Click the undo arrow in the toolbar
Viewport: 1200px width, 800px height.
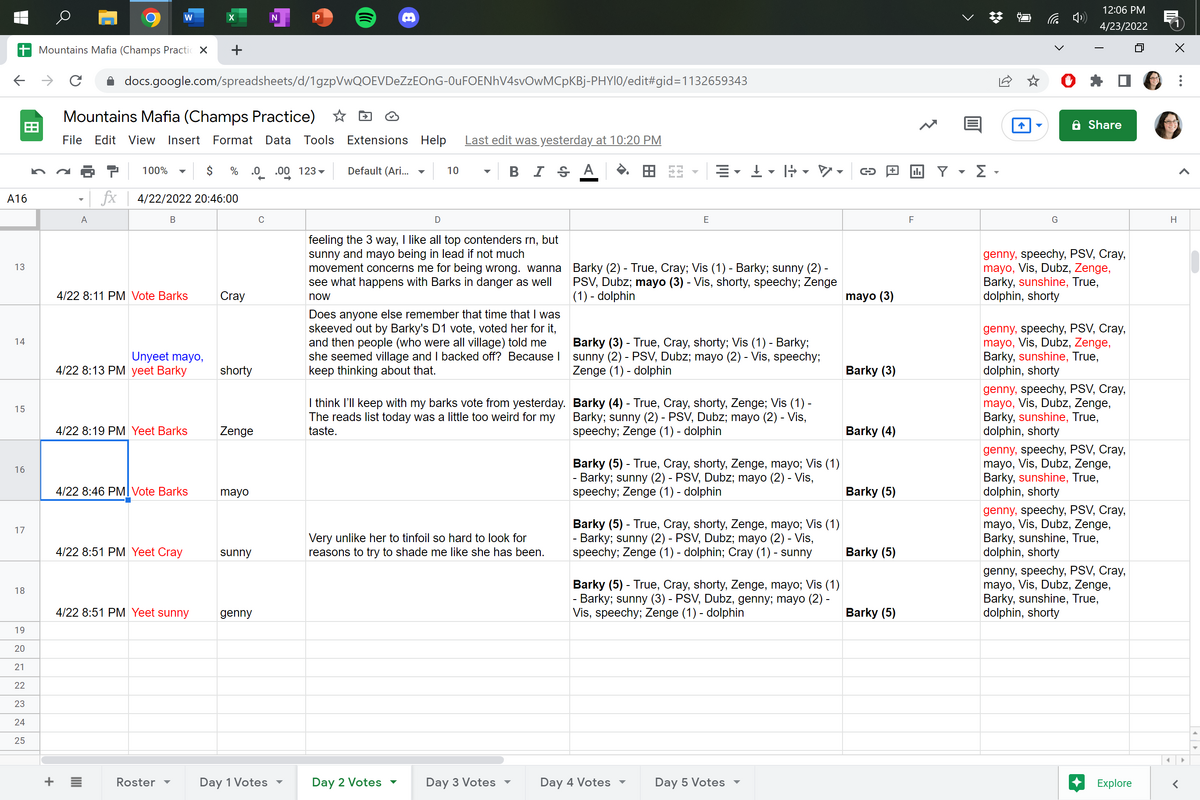tap(38, 171)
